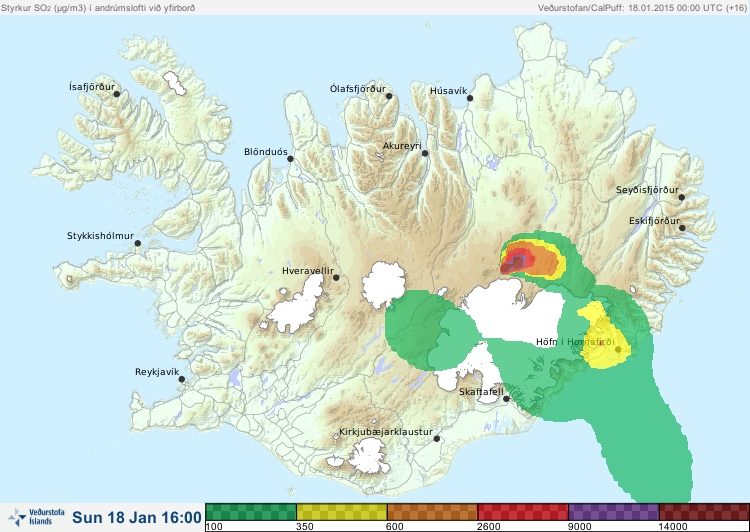Click the Kirkjubæjarklaustur label
Screen dimensions: 750x532
pos(386,432)
